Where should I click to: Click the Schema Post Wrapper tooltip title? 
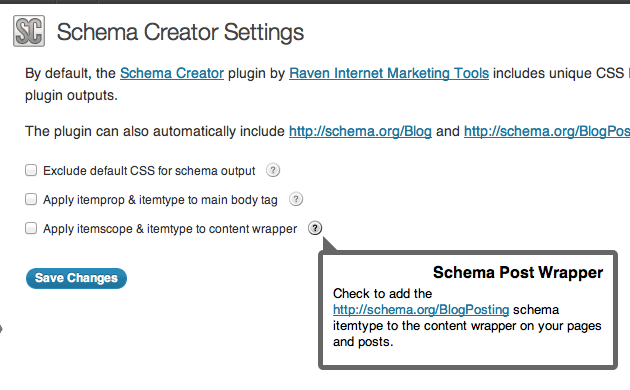pyautogui.click(x=518, y=272)
